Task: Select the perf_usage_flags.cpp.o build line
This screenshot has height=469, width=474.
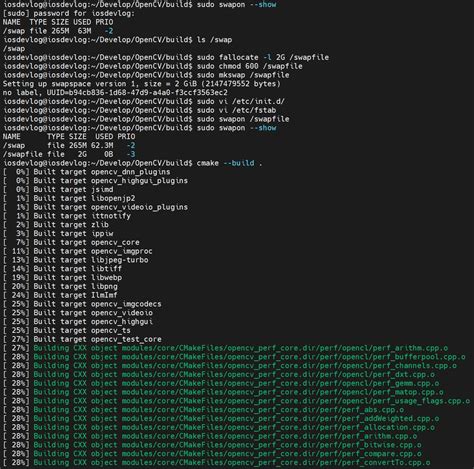Action: tap(236, 401)
